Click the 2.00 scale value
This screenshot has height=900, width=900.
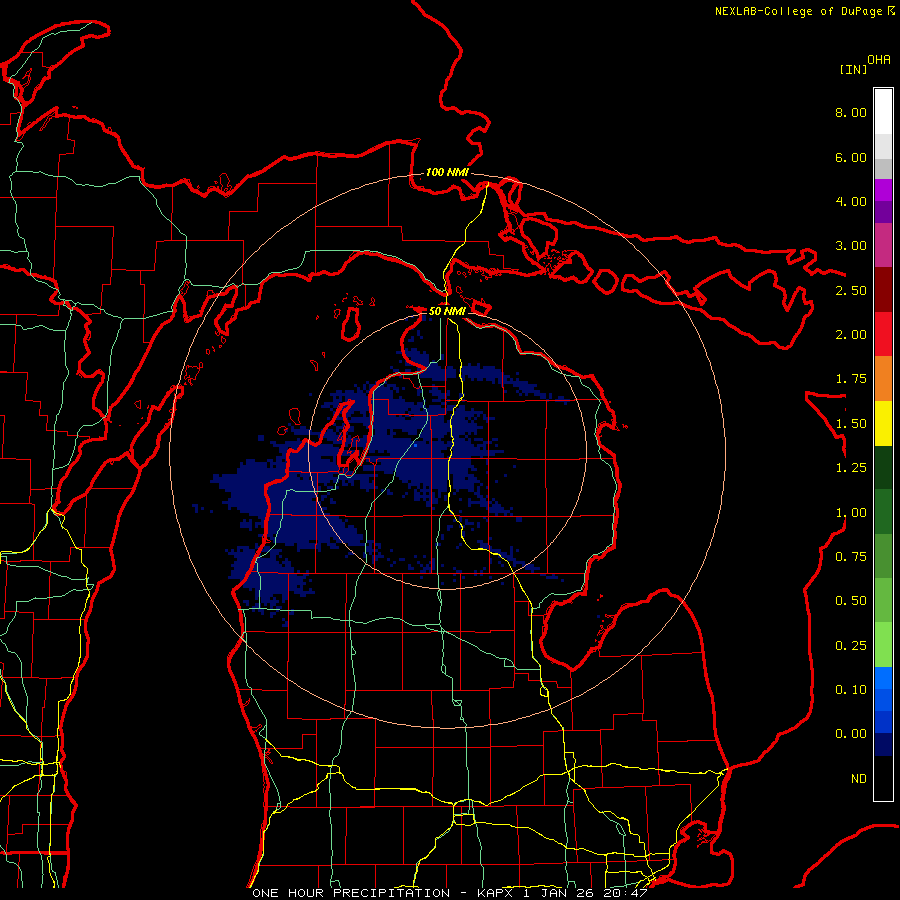click(x=851, y=335)
